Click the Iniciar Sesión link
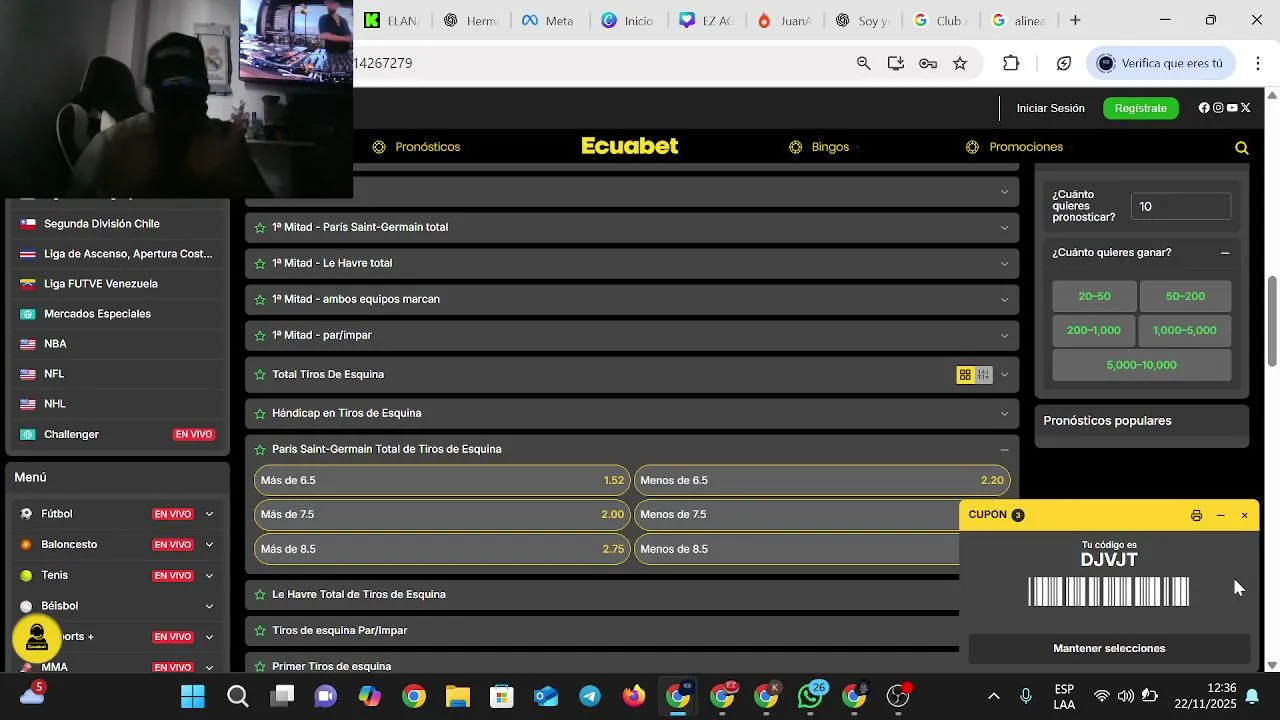Image resolution: width=1280 pixels, height=720 pixels. (x=1050, y=108)
